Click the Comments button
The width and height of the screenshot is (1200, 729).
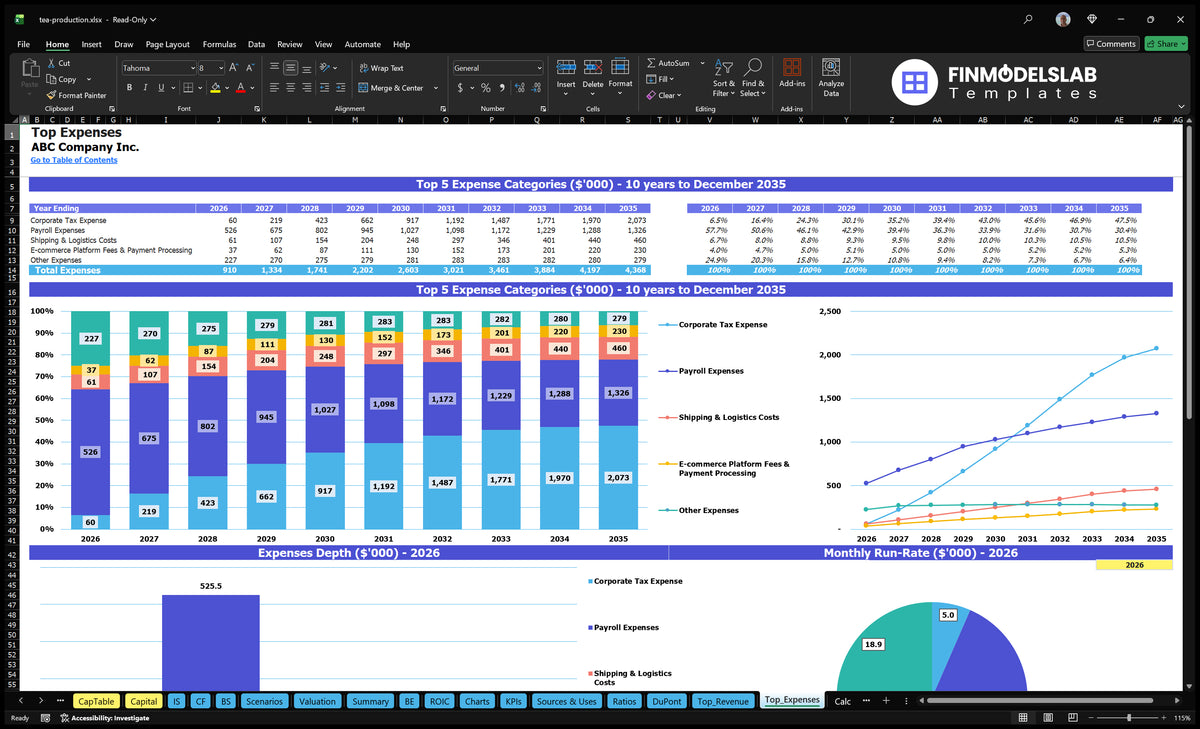1110,44
